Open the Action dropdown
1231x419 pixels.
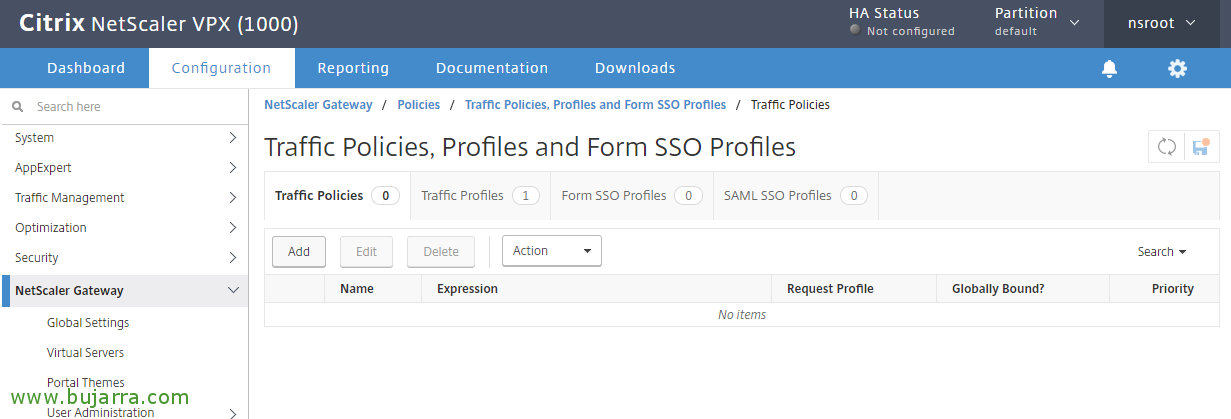551,251
